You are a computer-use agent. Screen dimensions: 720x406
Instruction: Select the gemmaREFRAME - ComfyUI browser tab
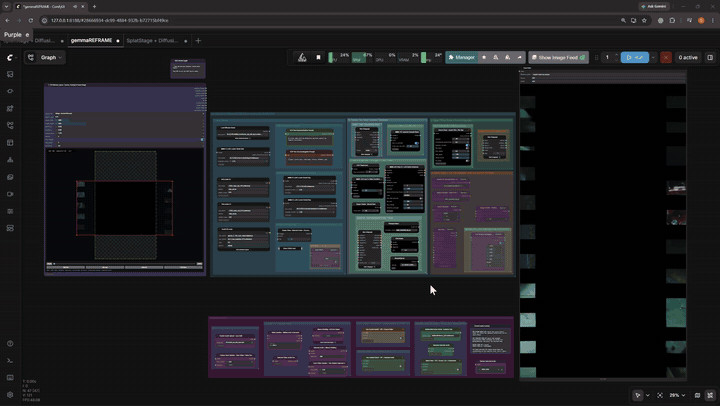[50, 6]
